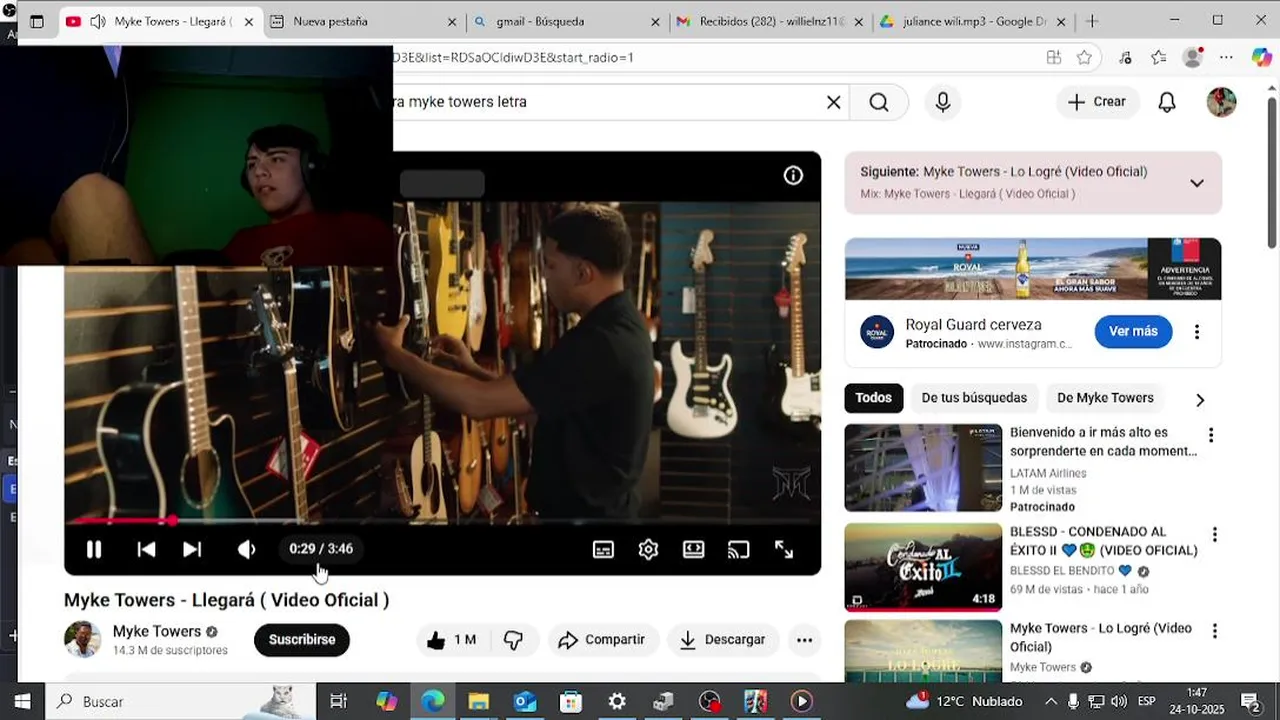Viewport: 1280px width, 720px height.
Task: Open options for BLESSD video
Action: point(1215,535)
